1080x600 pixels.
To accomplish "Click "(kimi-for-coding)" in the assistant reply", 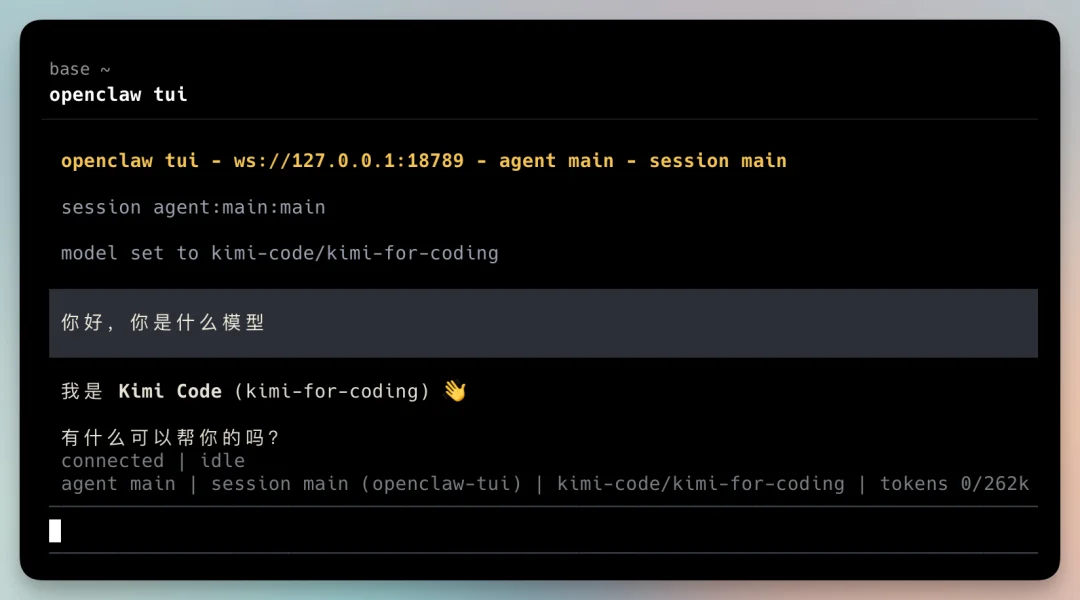I will pyautogui.click(x=332, y=391).
